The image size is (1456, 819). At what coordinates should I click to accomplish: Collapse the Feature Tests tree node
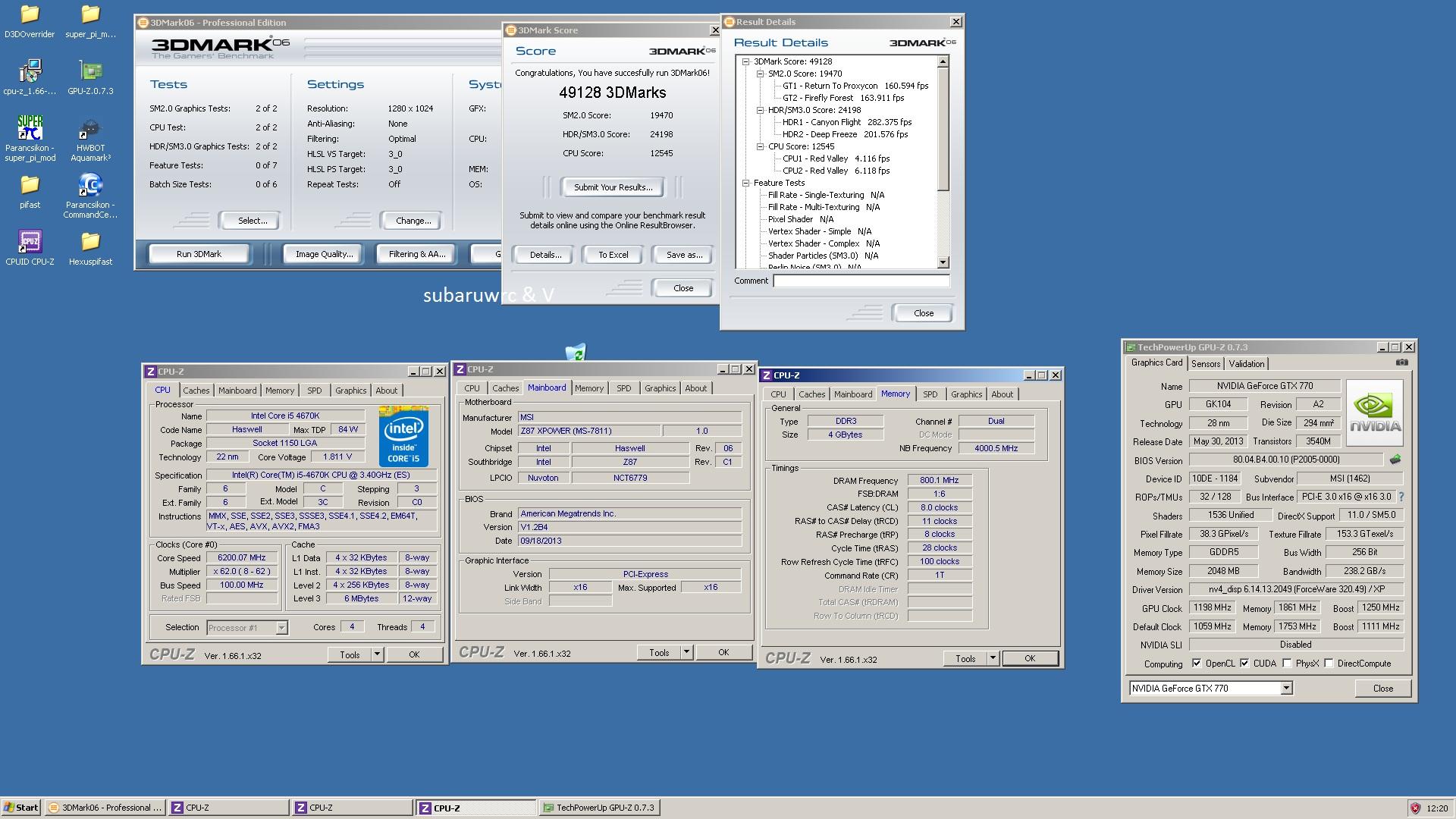(746, 183)
